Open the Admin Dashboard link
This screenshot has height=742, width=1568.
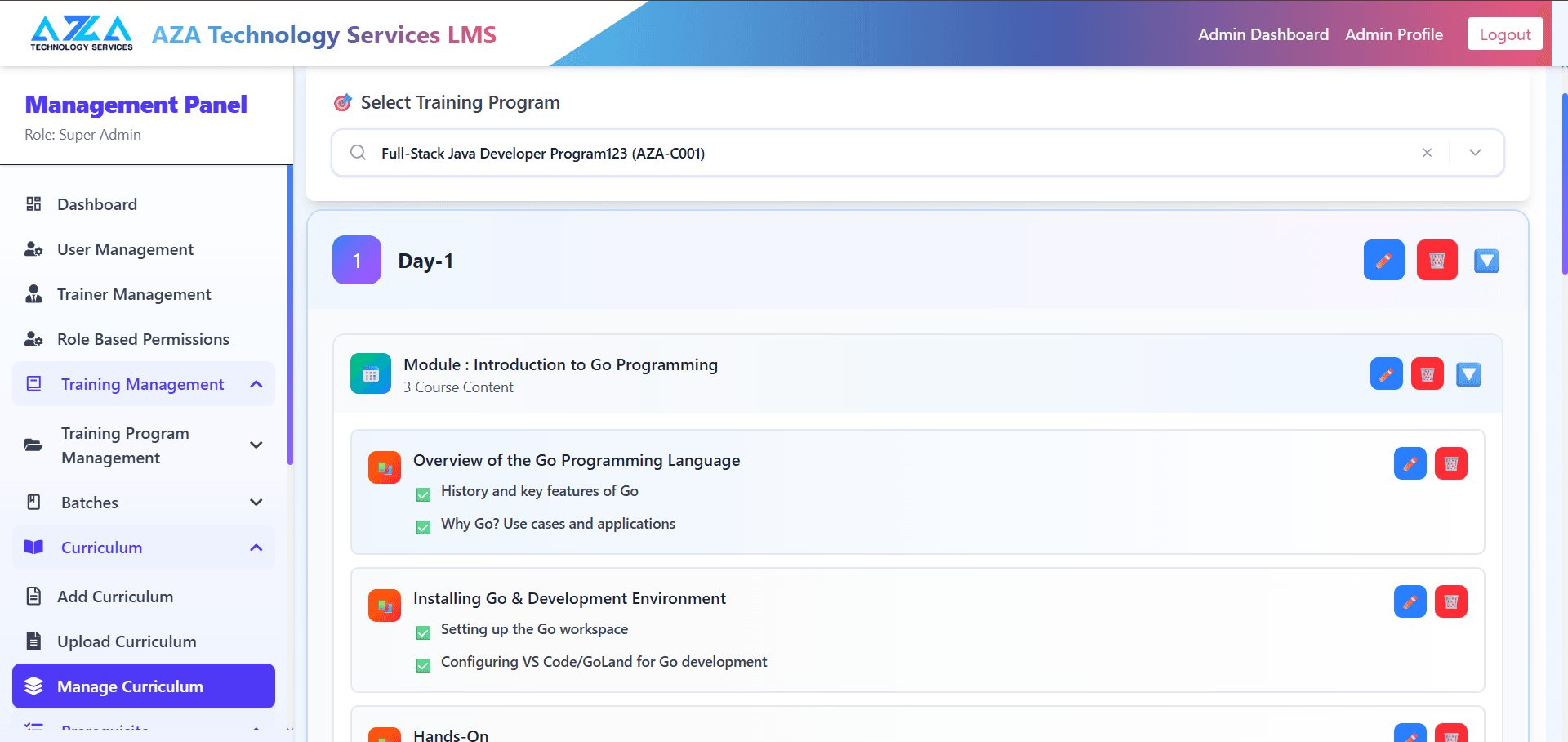point(1263,34)
